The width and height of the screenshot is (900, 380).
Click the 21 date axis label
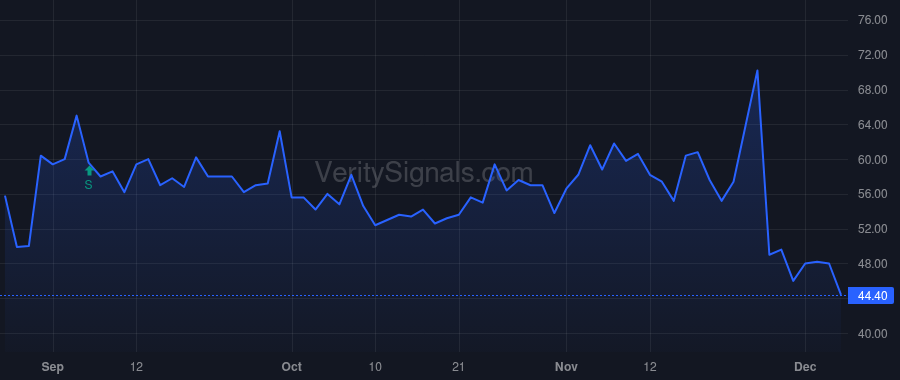(459, 367)
